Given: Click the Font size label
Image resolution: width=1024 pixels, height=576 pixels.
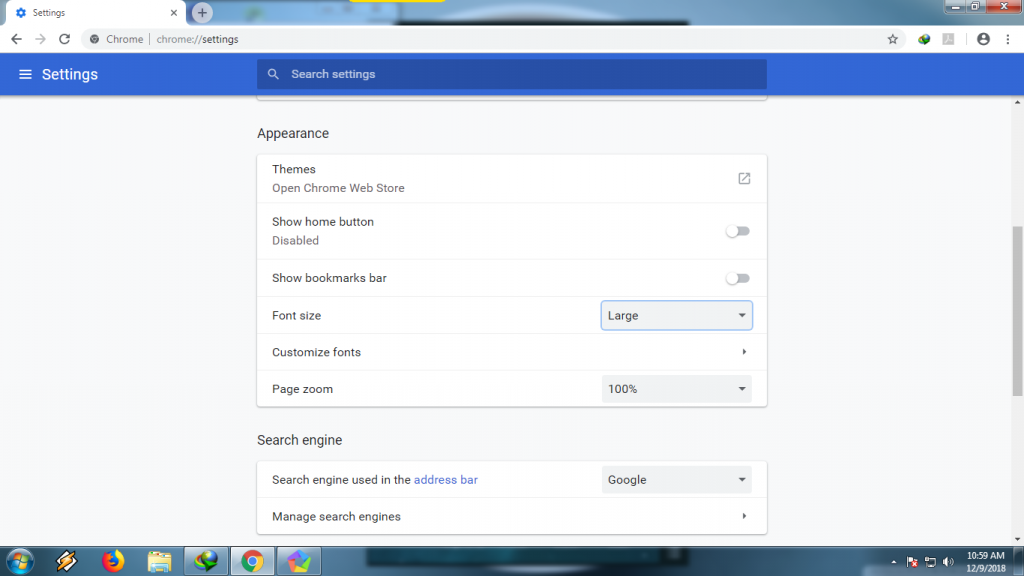Looking at the screenshot, I should [296, 315].
